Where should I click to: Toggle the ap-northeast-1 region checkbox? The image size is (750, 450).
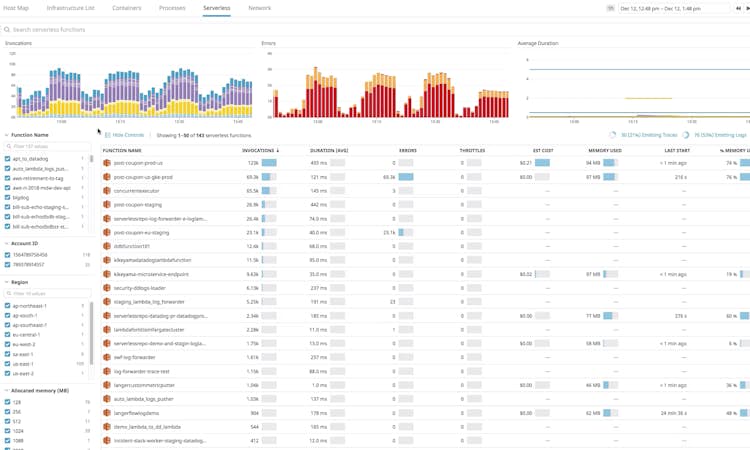8,306
